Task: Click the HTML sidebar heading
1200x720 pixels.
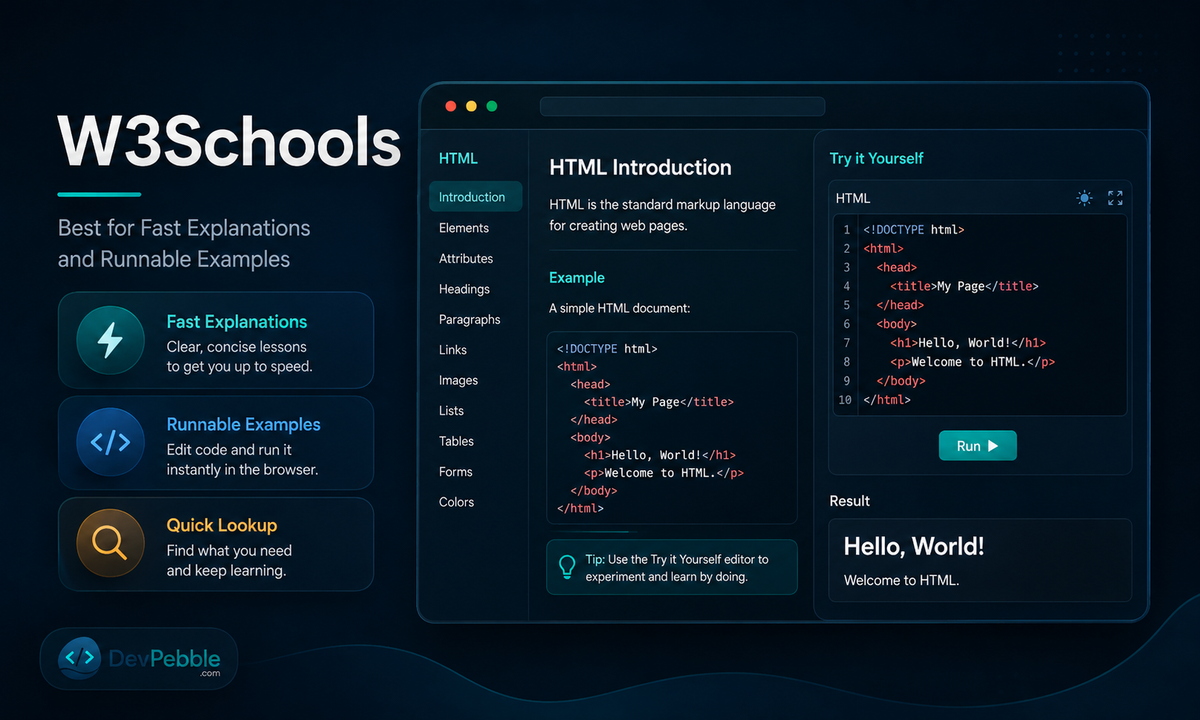Action: pyautogui.click(x=458, y=158)
